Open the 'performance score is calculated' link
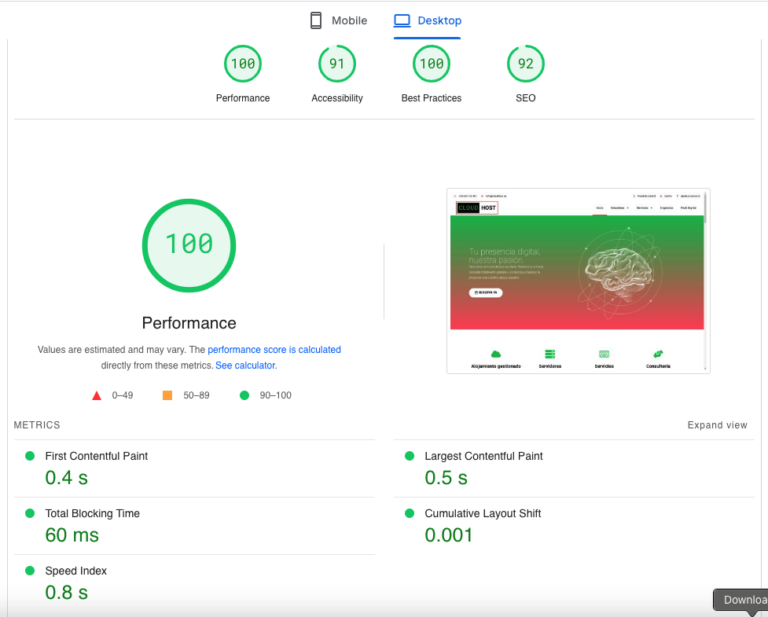This screenshot has width=768, height=617. 274,350
